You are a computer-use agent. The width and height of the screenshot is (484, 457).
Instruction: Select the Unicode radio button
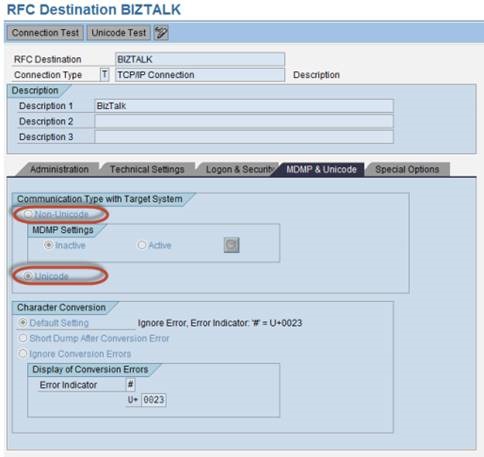point(28,276)
